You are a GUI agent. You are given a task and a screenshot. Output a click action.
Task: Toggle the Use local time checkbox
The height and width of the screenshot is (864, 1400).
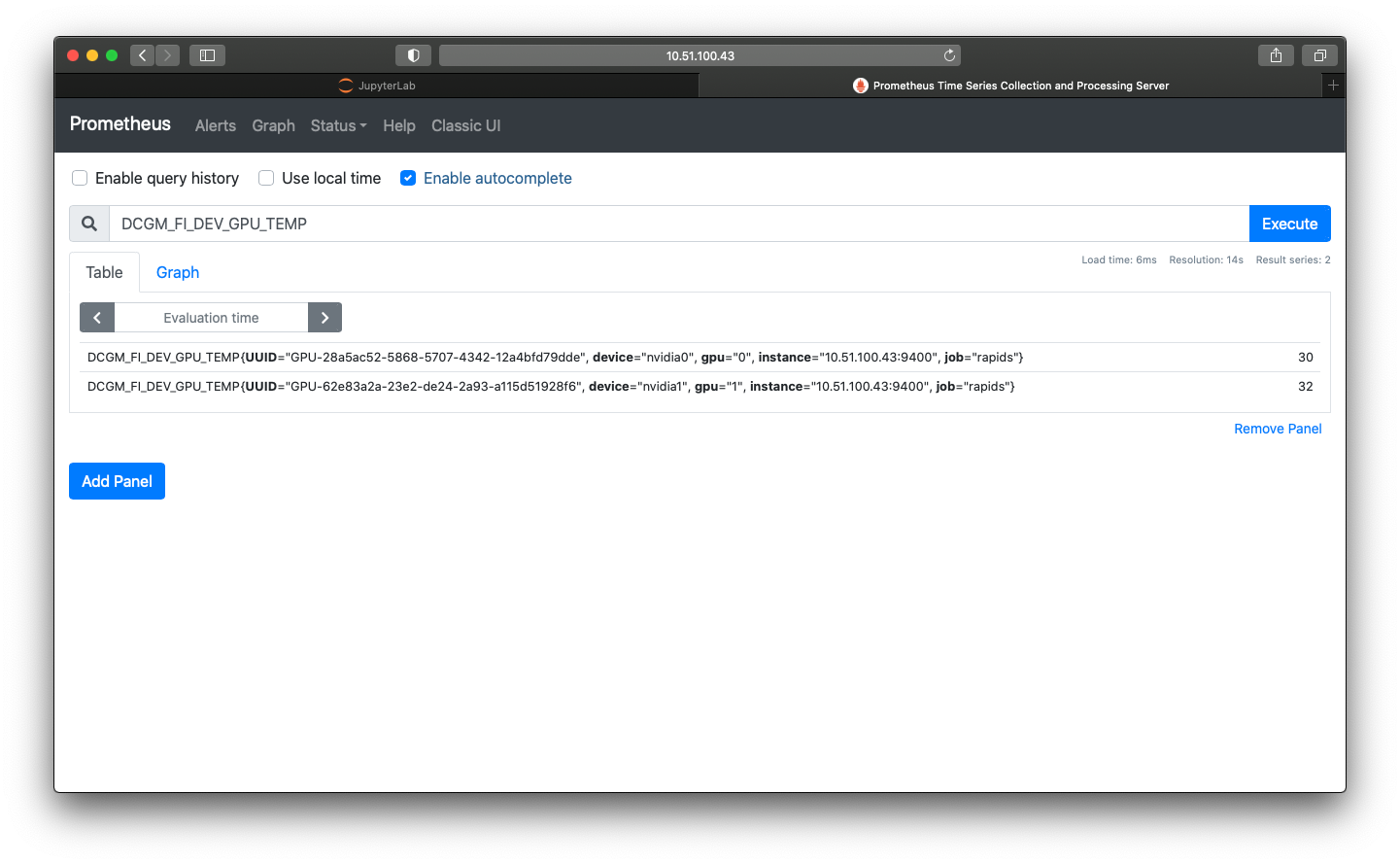[266, 178]
